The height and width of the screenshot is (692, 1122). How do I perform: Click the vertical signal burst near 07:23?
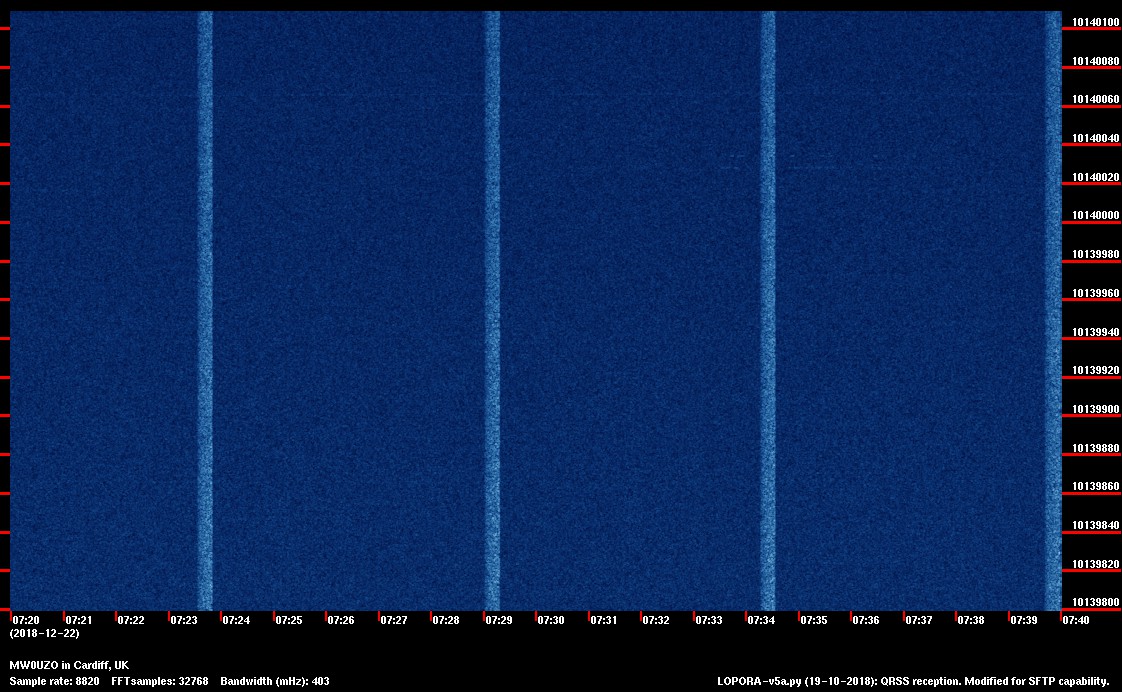coord(205,310)
